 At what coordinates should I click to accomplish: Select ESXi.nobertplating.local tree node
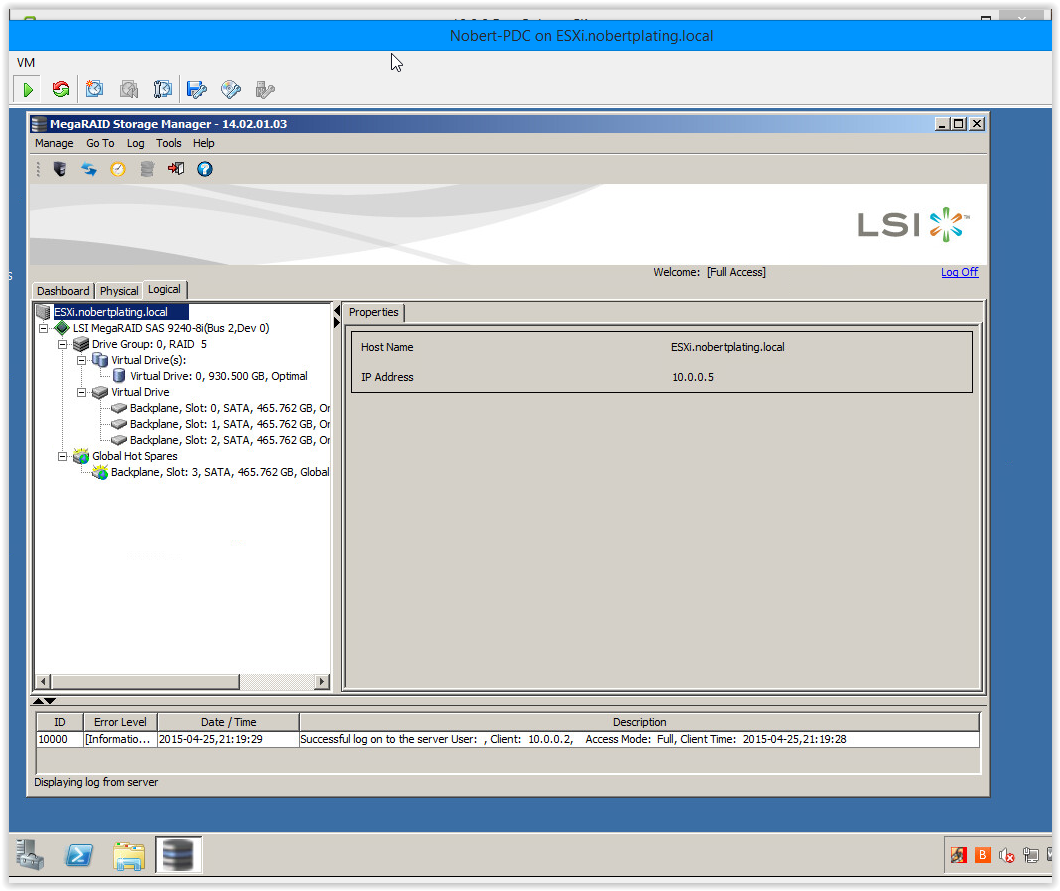[x=111, y=312]
